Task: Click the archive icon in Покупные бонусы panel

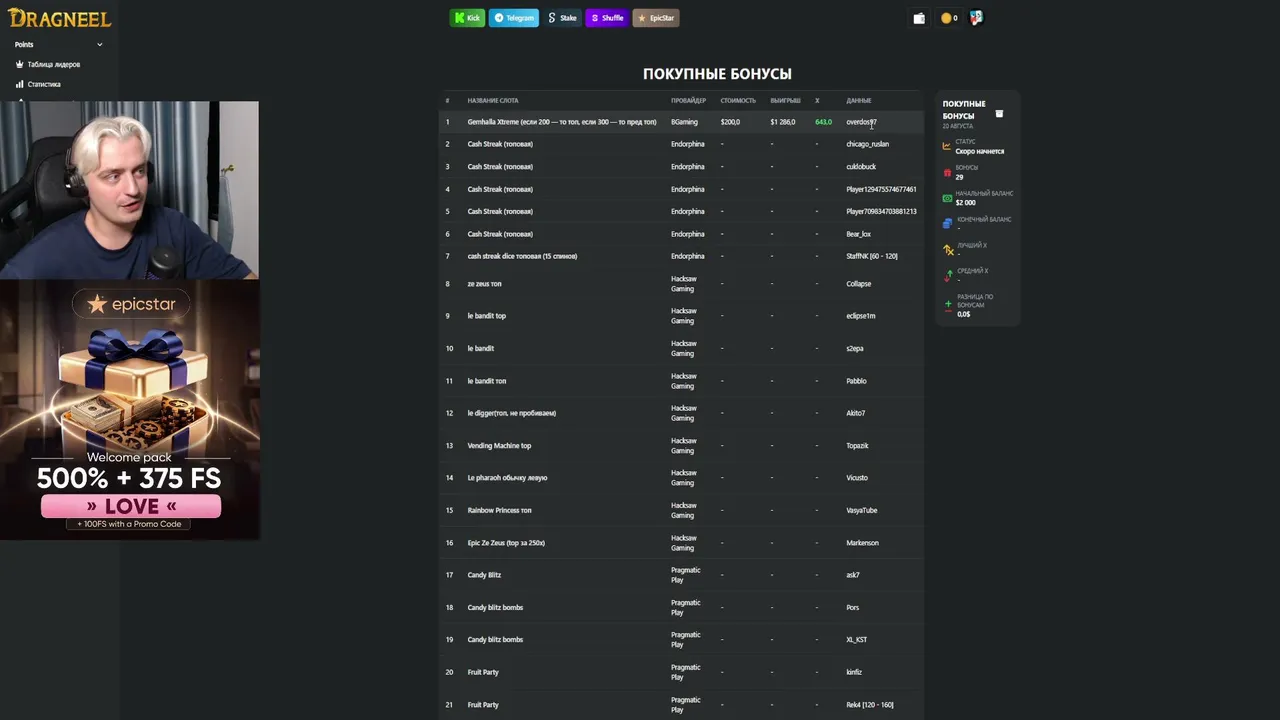Action: click(x=999, y=113)
